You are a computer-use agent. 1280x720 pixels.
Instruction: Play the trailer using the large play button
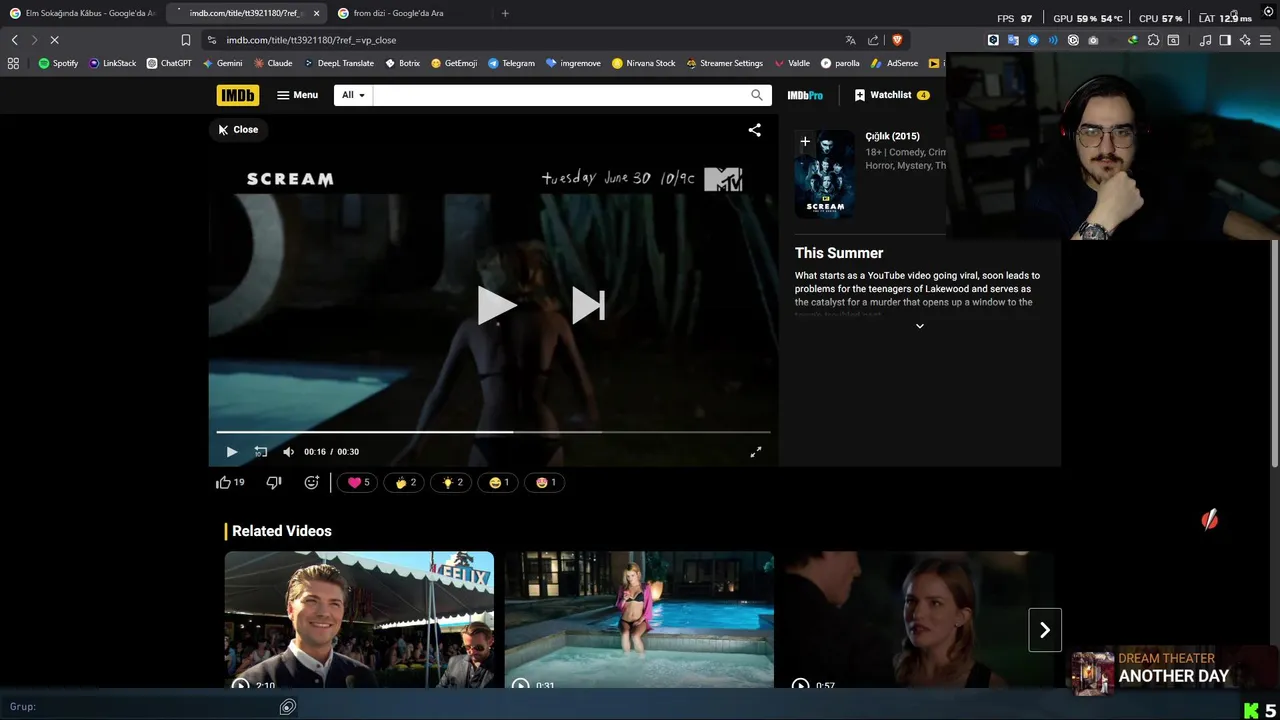496,306
